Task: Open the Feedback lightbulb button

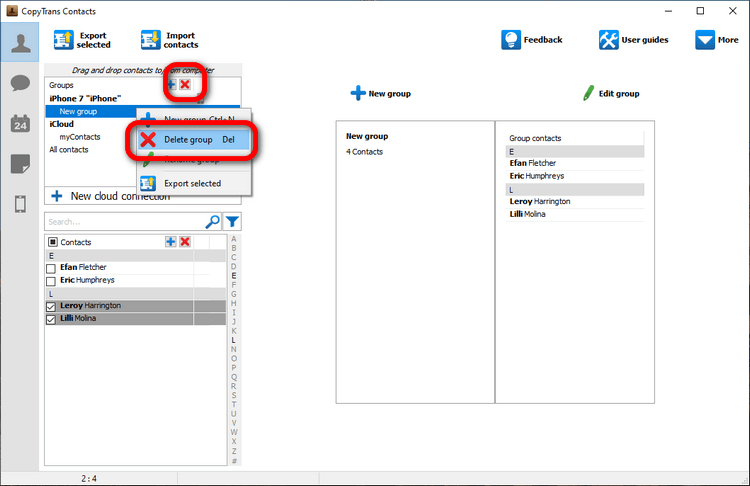Action: point(531,40)
